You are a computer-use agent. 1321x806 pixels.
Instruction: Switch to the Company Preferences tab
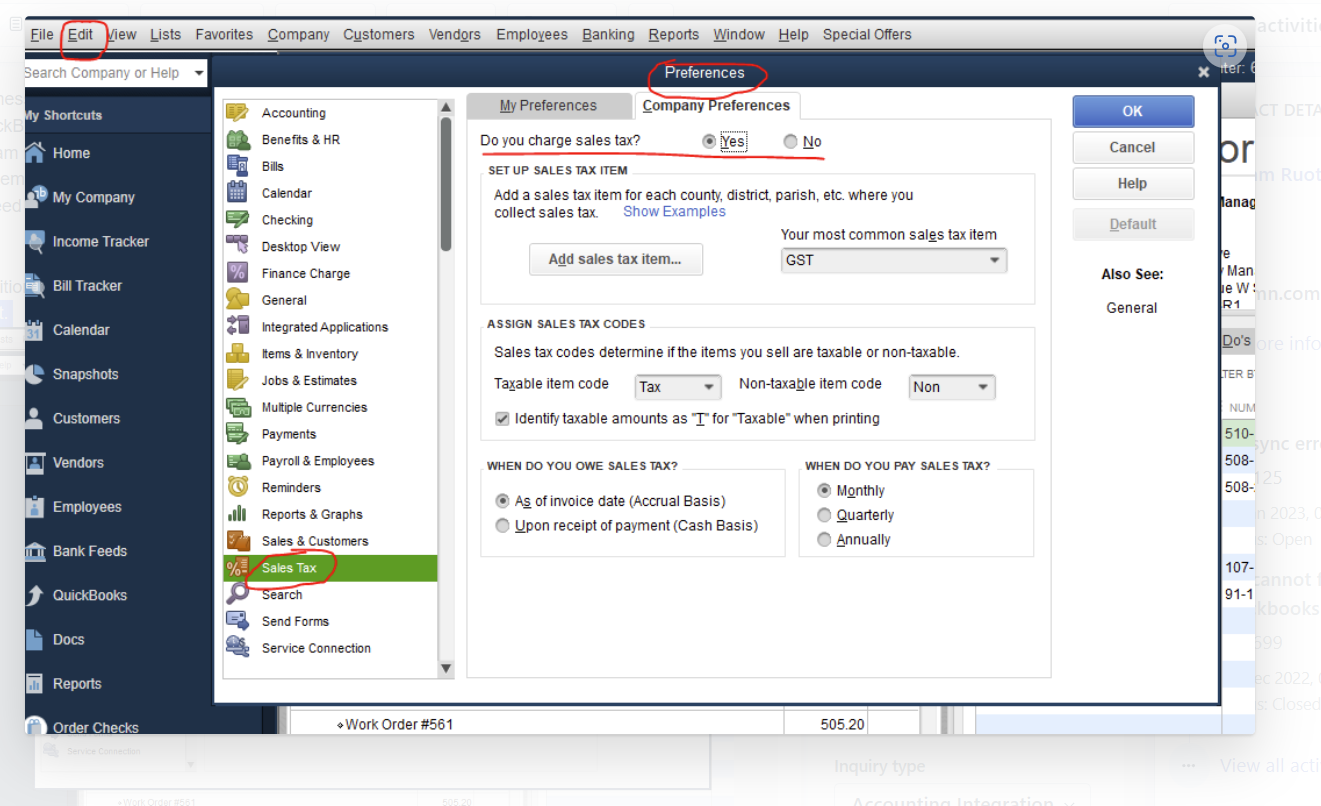coord(716,105)
